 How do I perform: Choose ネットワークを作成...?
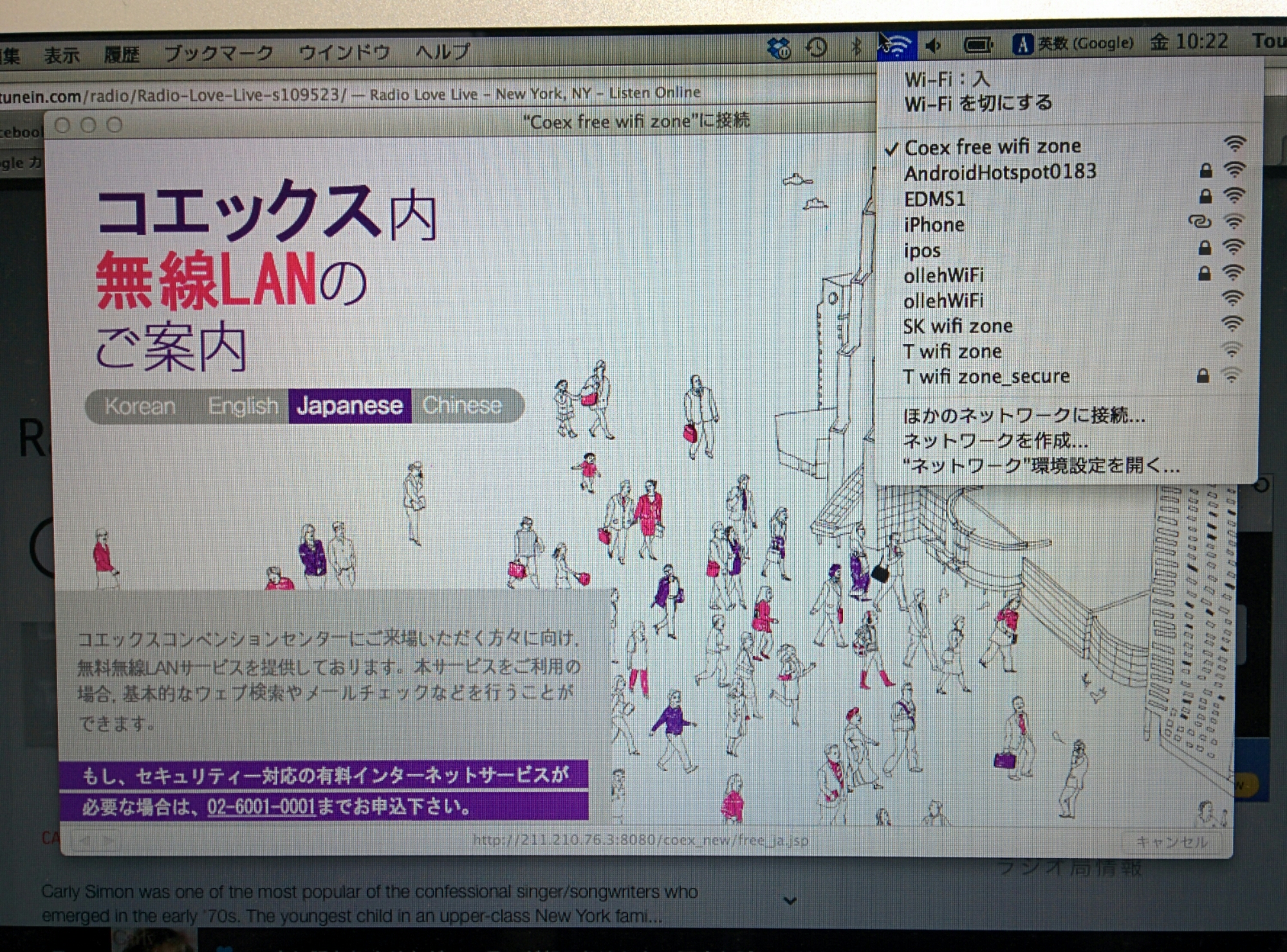pos(995,441)
